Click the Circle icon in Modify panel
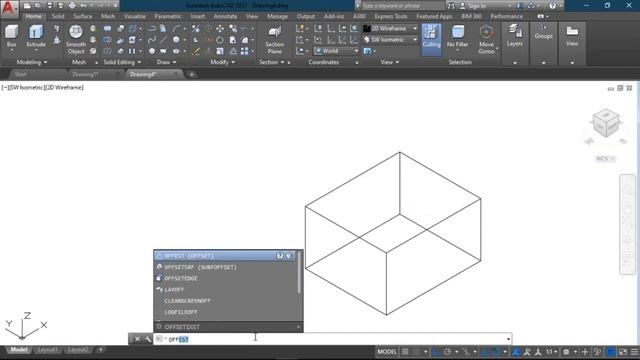 tap(220, 40)
